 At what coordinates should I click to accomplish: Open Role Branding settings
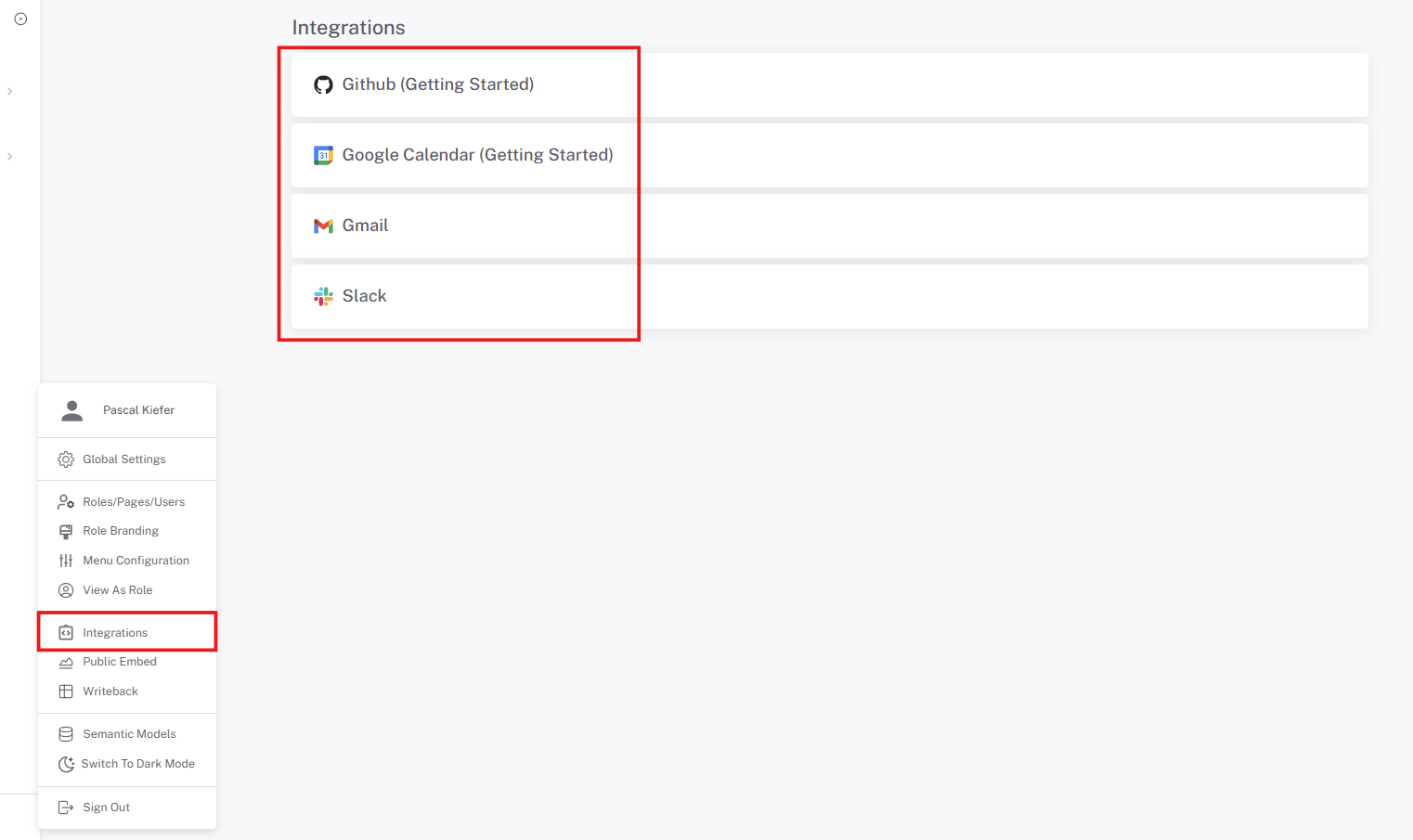119,530
